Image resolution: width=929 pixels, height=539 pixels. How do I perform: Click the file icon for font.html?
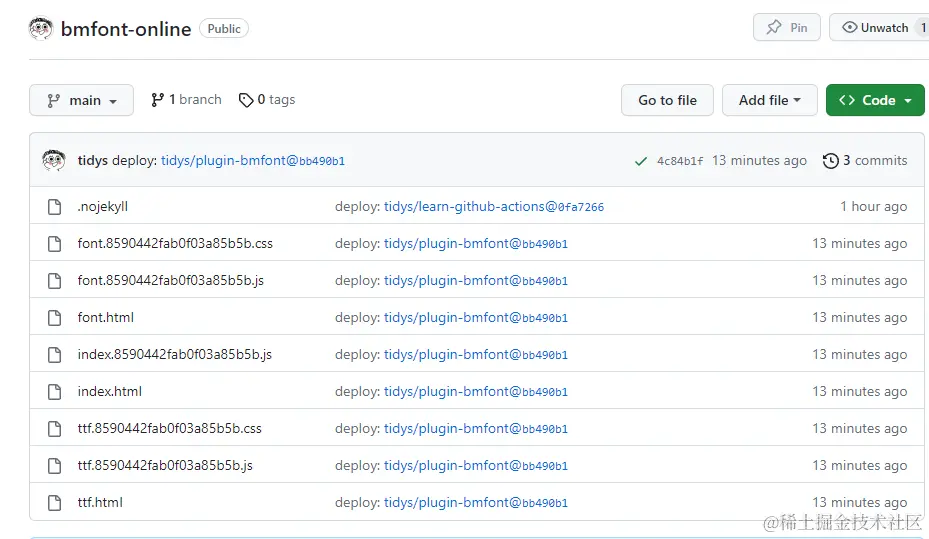[x=55, y=317]
